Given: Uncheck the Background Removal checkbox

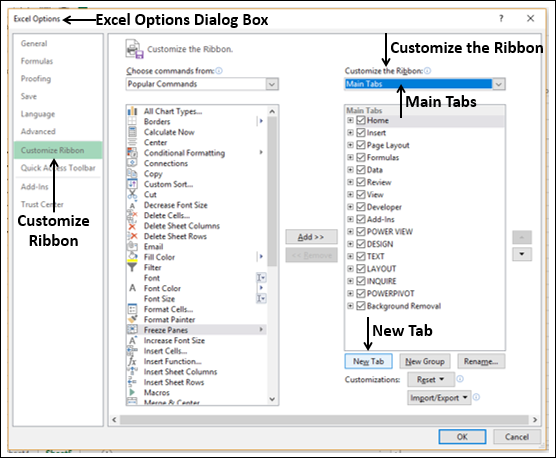Looking at the screenshot, I should [361, 306].
